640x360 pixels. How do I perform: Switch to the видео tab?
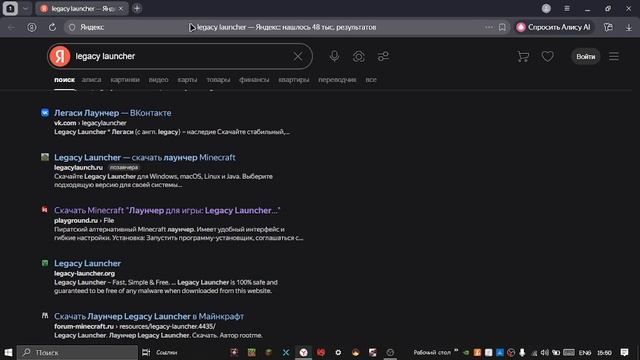click(x=158, y=80)
